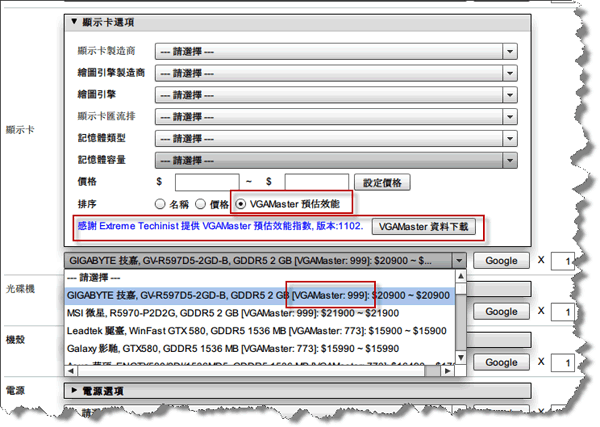Viewport: 600px width, 427px height.
Task: Open the 記憶體類型 dropdown
Action: pyautogui.click(x=336, y=139)
